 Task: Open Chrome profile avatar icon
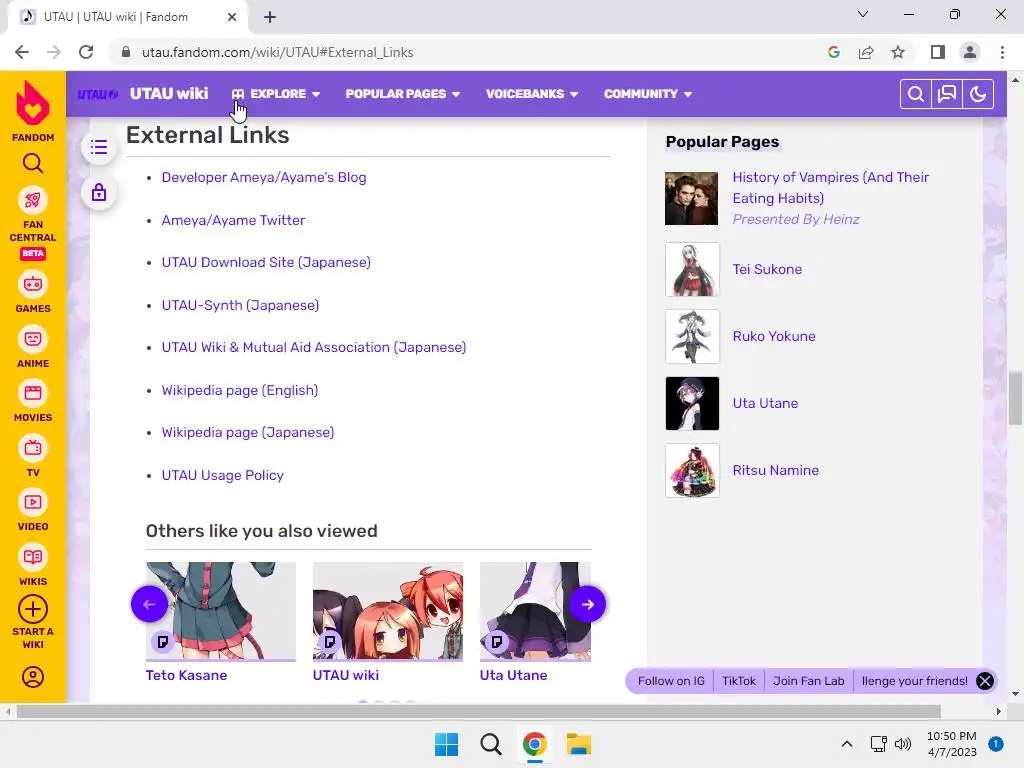(x=970, y=52)
